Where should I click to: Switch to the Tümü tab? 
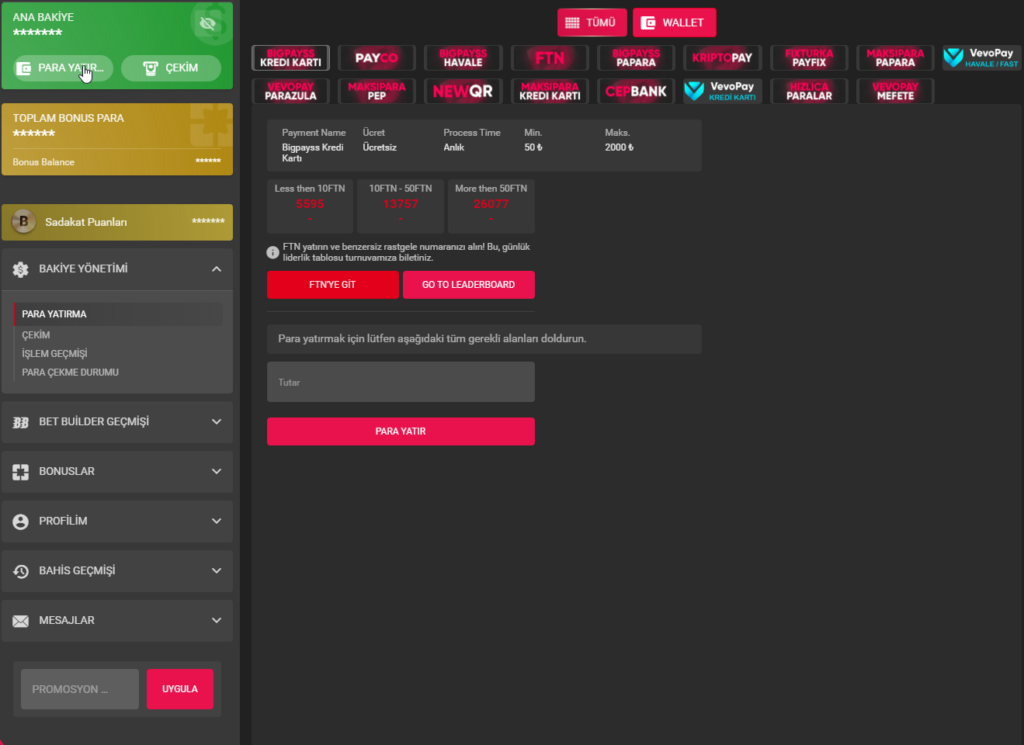coord(592,23)
